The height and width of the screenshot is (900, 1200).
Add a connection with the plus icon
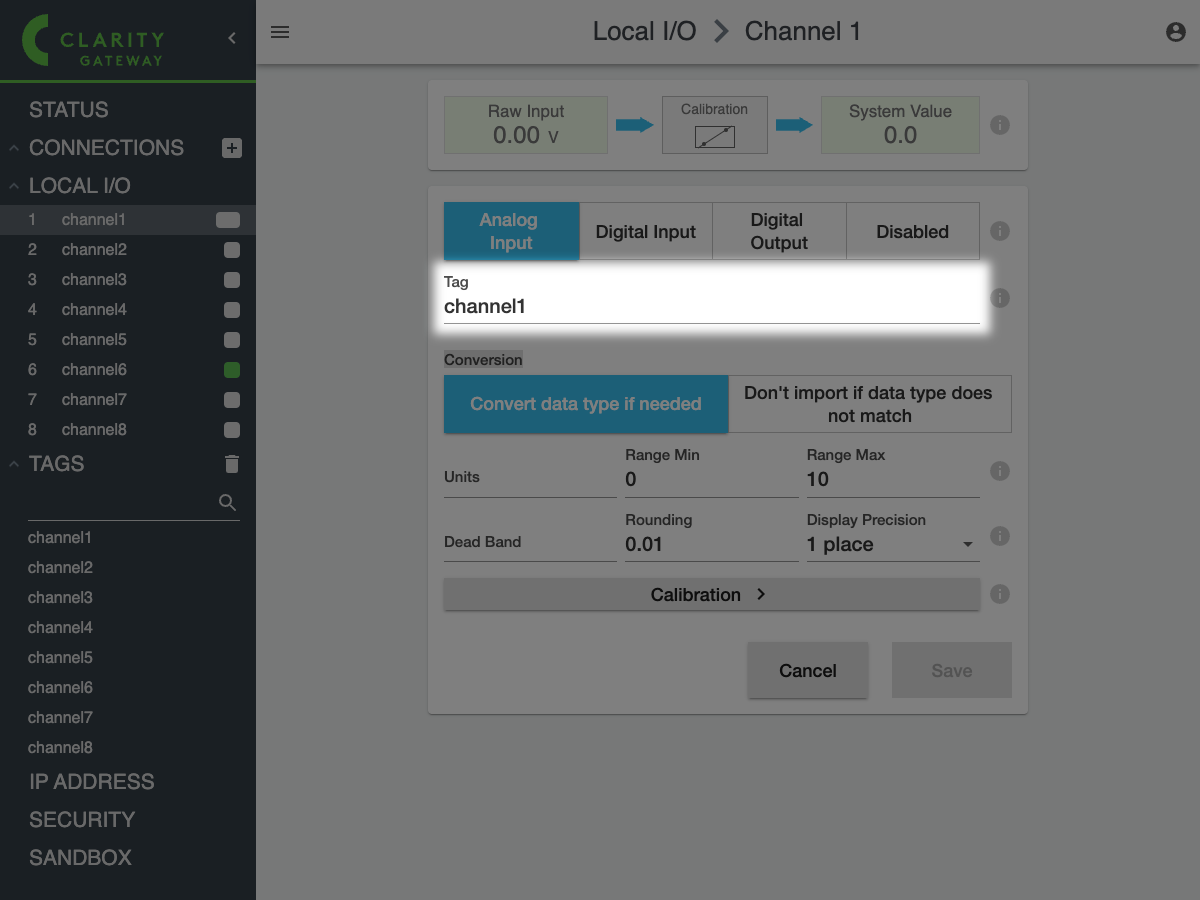coord(232,148)
